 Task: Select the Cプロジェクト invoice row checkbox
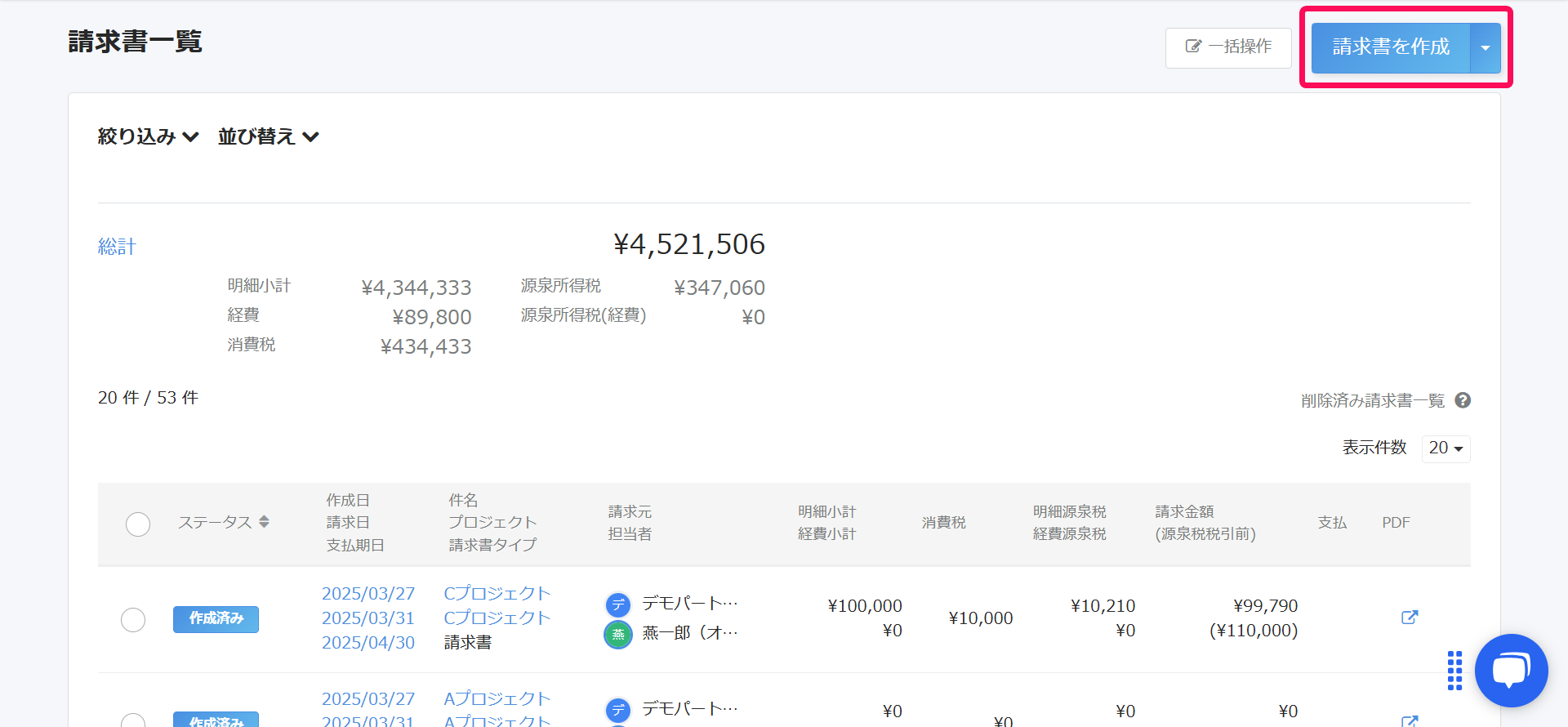point(133,620)
